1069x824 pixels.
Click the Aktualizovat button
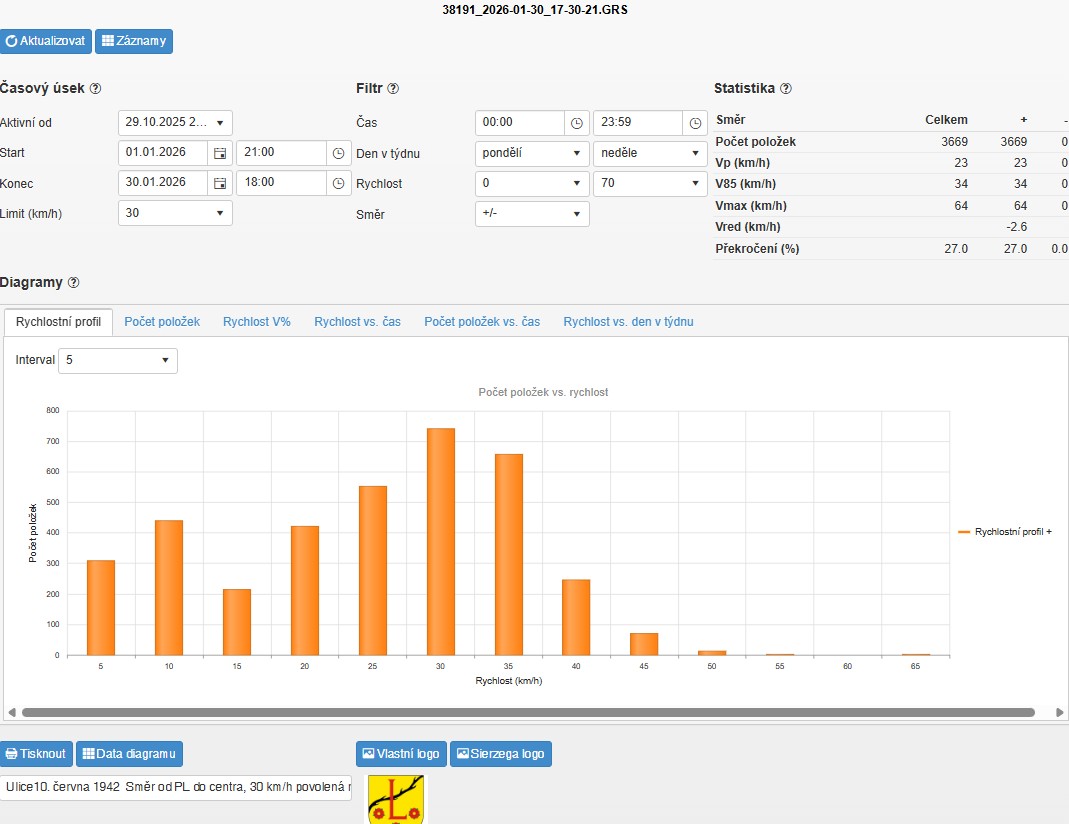click(45, 41)
